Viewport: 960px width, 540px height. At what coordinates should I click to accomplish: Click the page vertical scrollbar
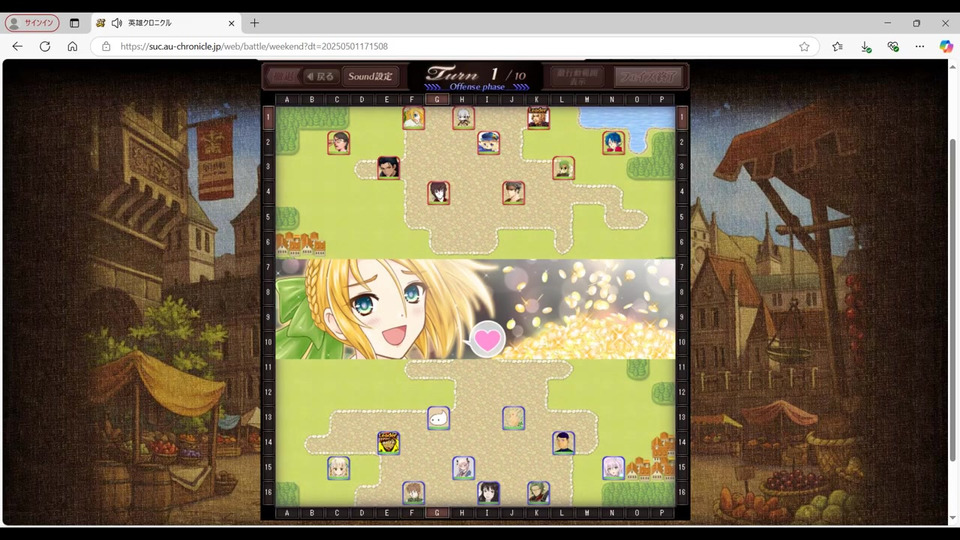pos(952,300)
